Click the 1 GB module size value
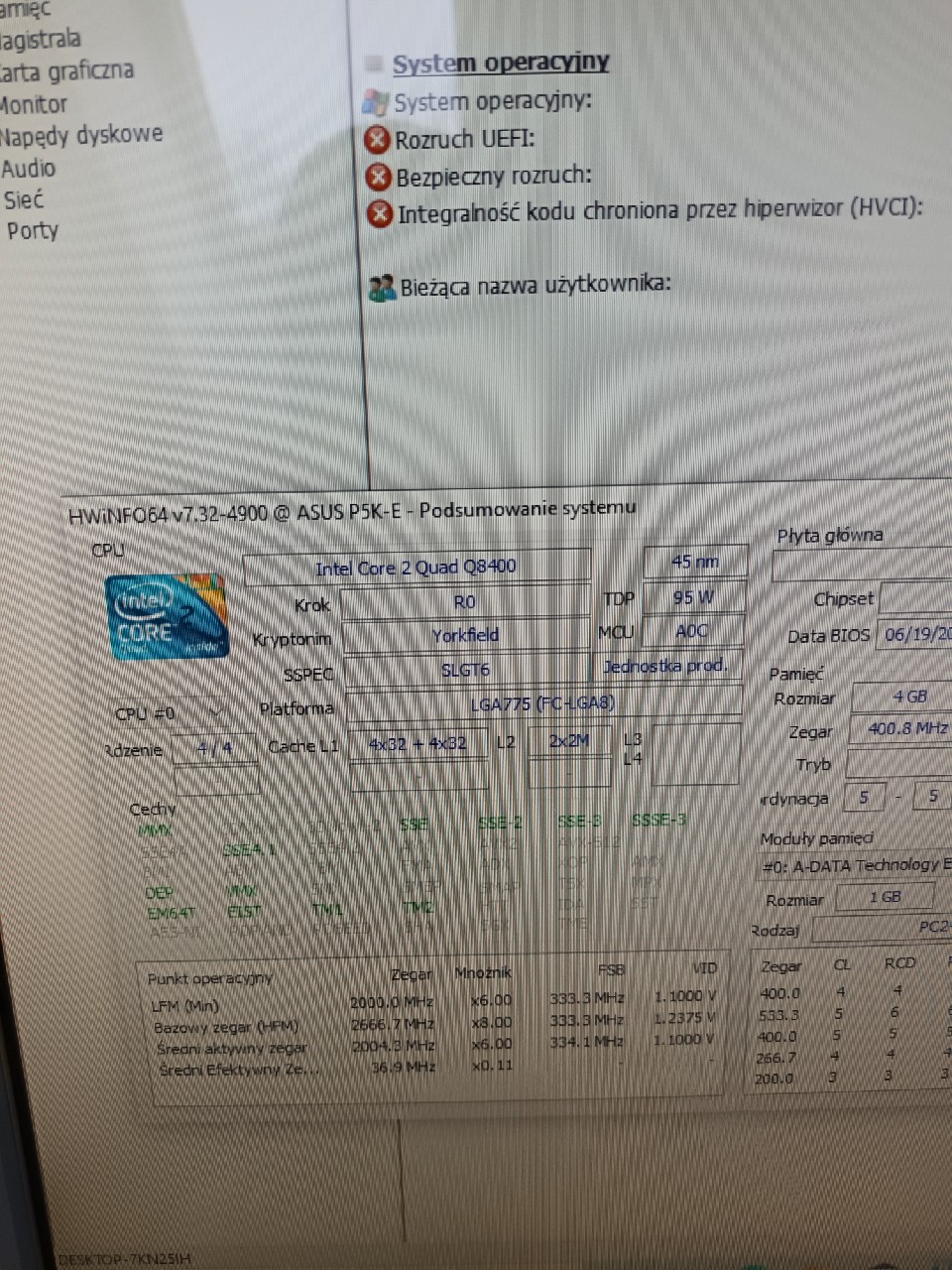This screenshot has height=1270, width=952. click(885, 897)
